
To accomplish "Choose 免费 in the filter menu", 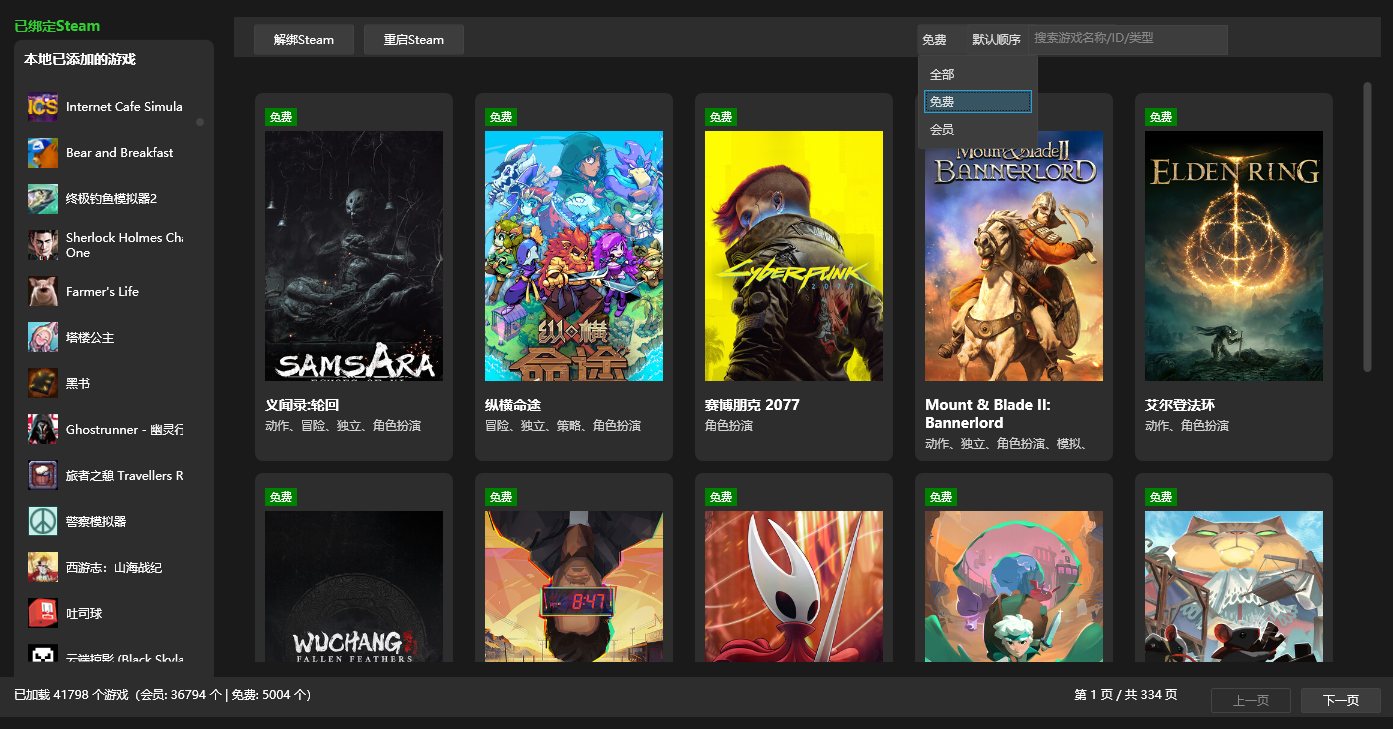I will tap(977, 102).
